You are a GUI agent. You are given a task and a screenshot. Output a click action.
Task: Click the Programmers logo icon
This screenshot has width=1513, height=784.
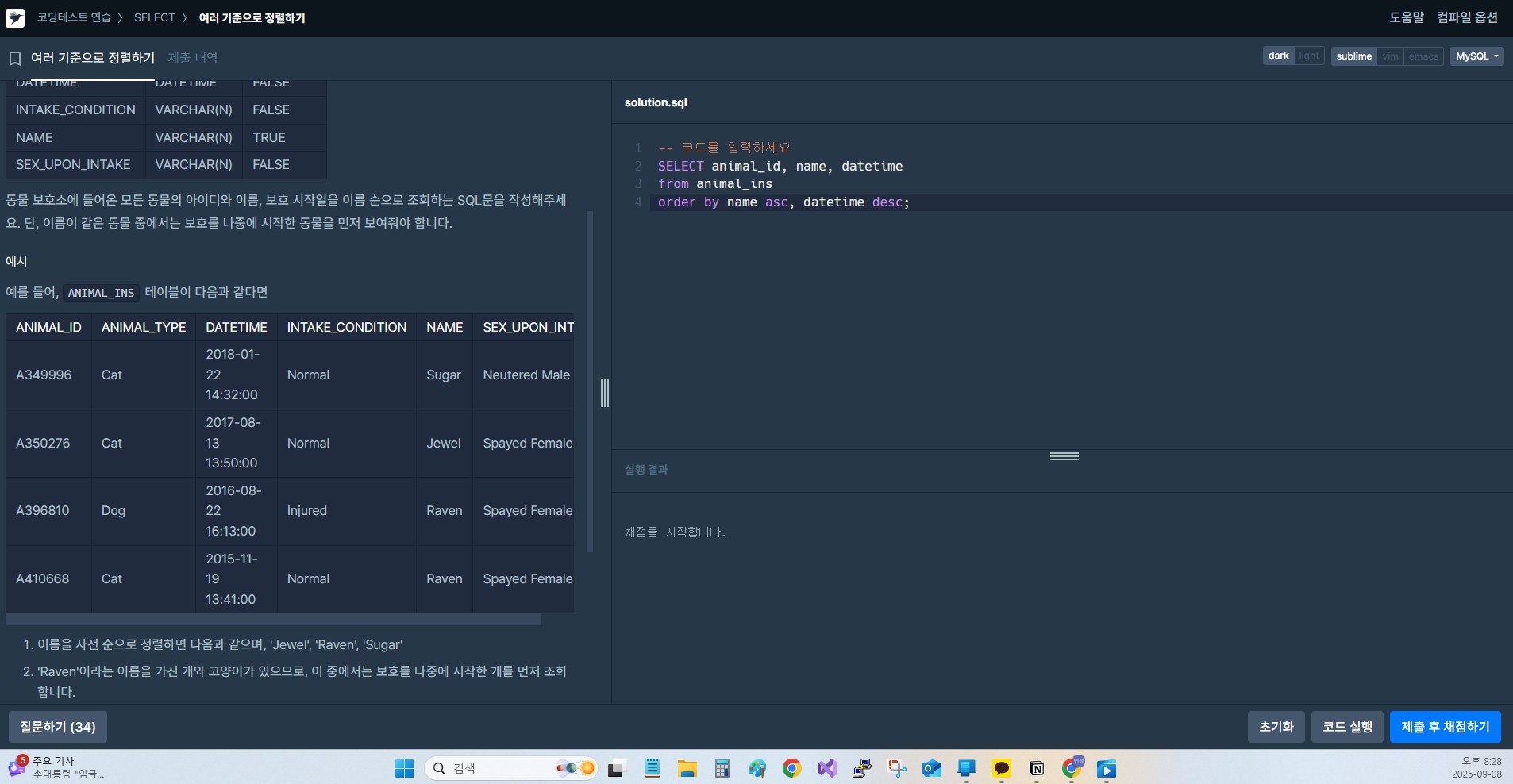[15, 17]
